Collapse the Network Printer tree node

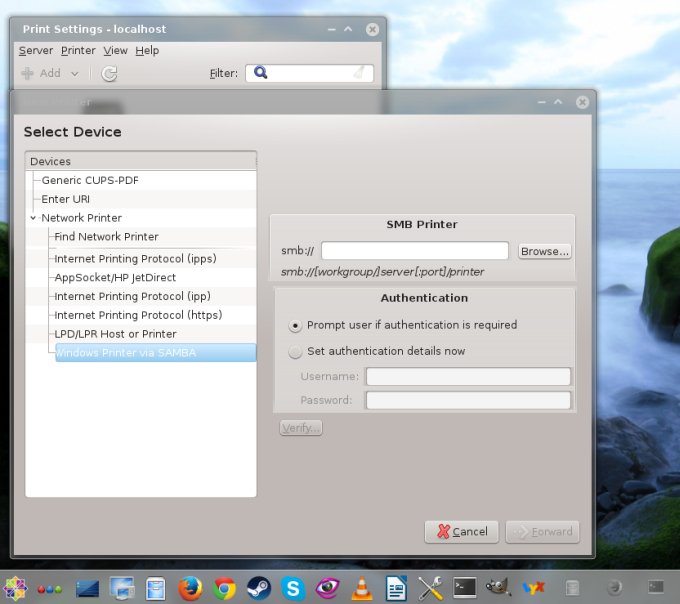point(33,218)
